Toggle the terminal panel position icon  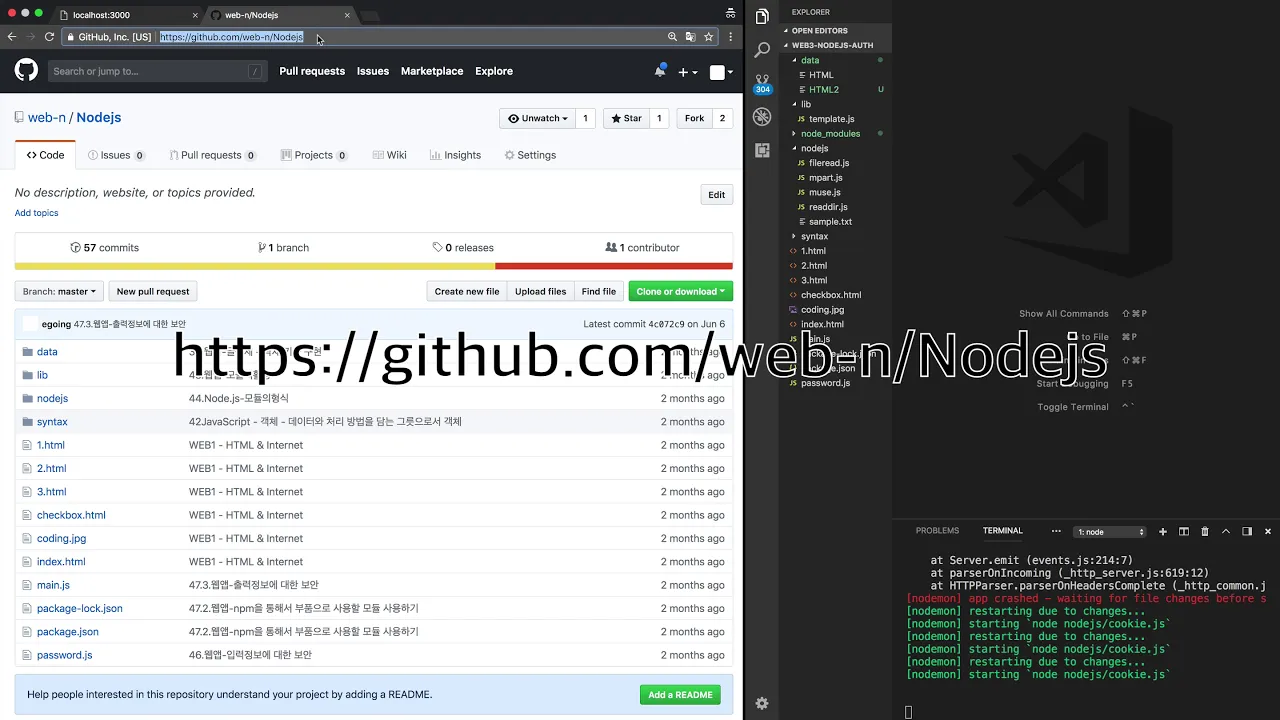[x=1247, y=531]
